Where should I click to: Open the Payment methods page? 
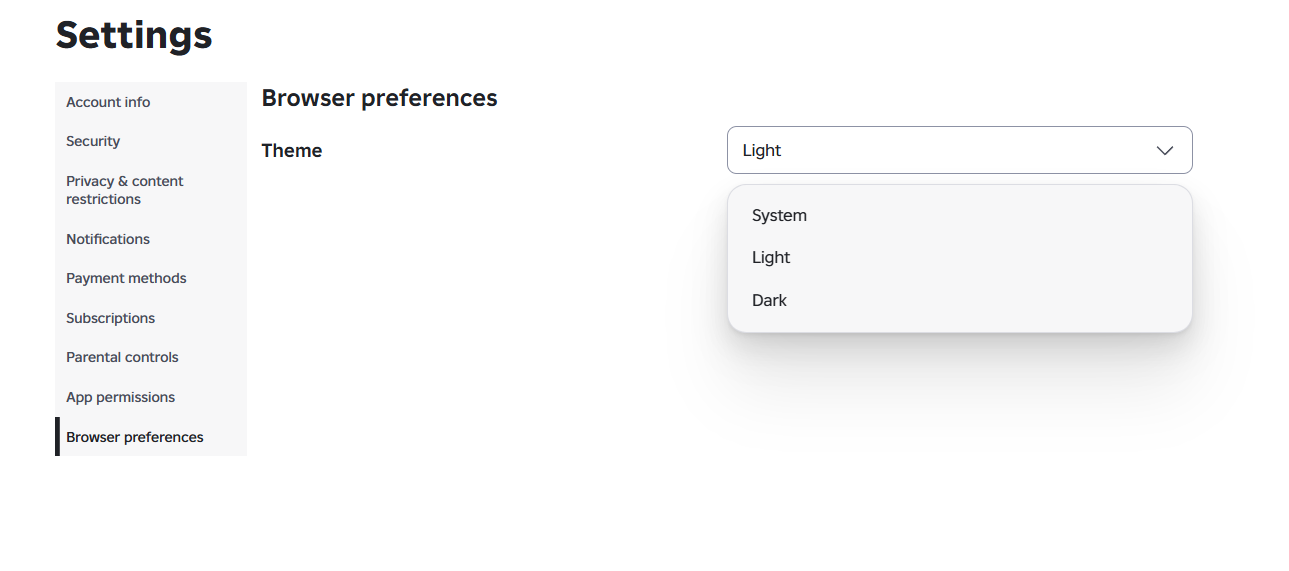pos(150,278)
